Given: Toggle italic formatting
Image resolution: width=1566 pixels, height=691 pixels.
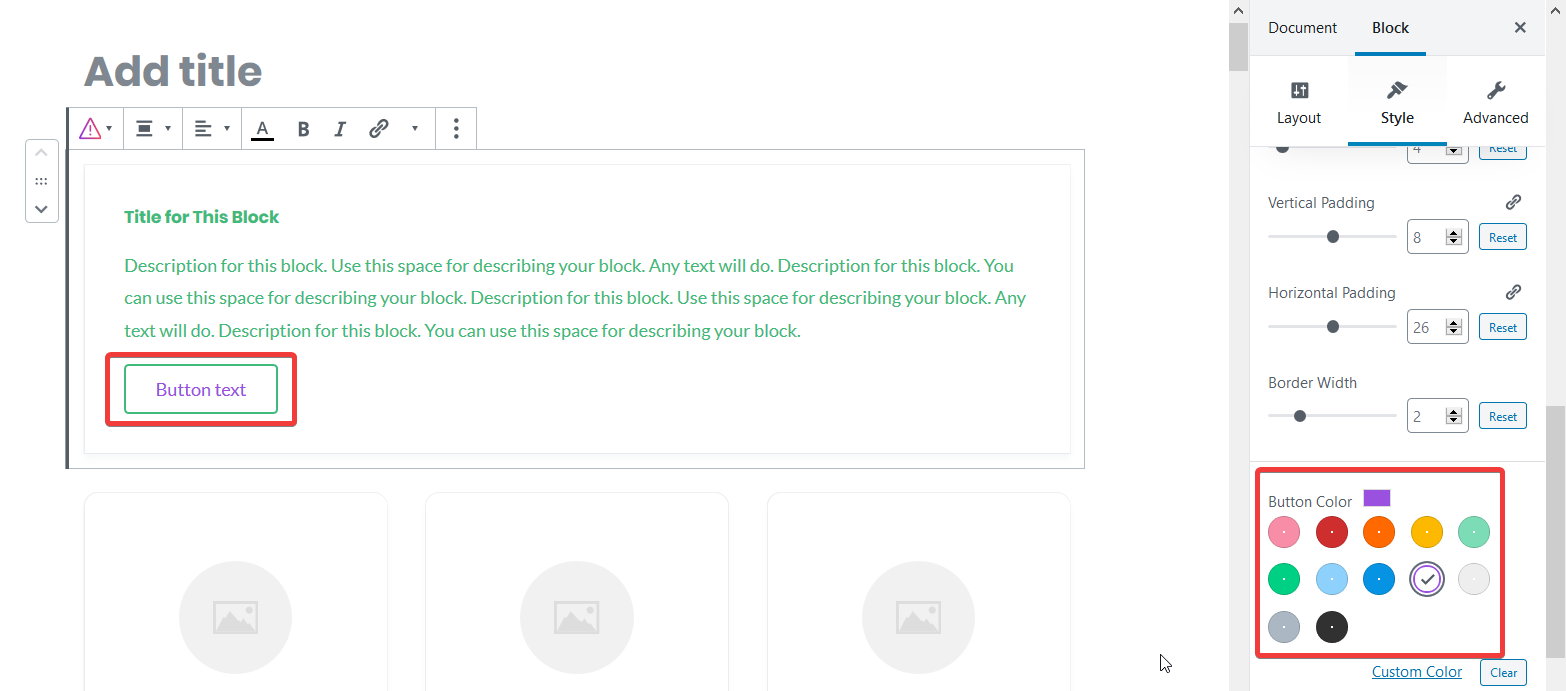Looking at the screenshot, I should 340,129.
